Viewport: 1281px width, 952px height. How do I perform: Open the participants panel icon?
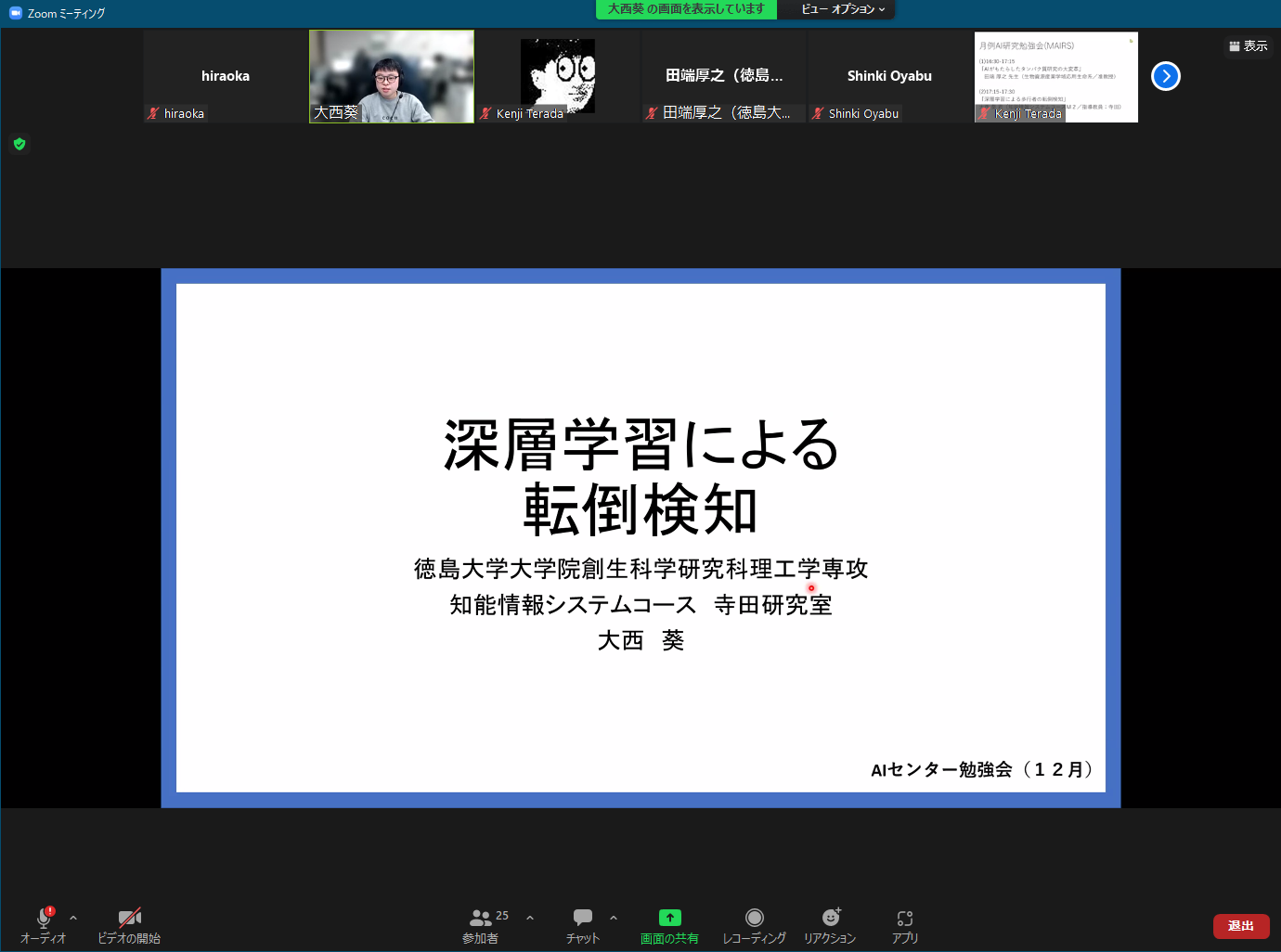pos(480,918)
